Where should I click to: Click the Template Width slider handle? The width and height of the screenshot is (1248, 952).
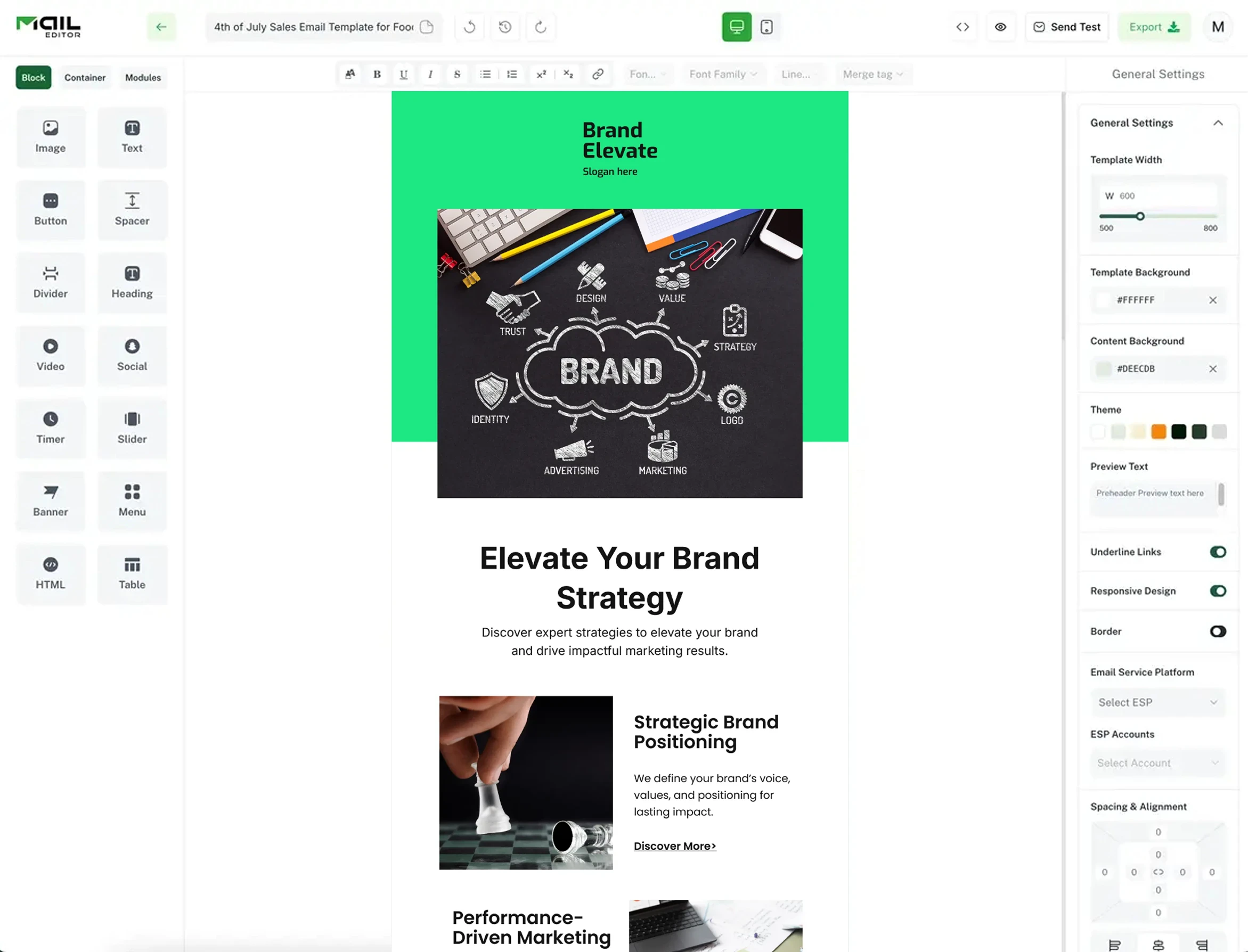1140,217
